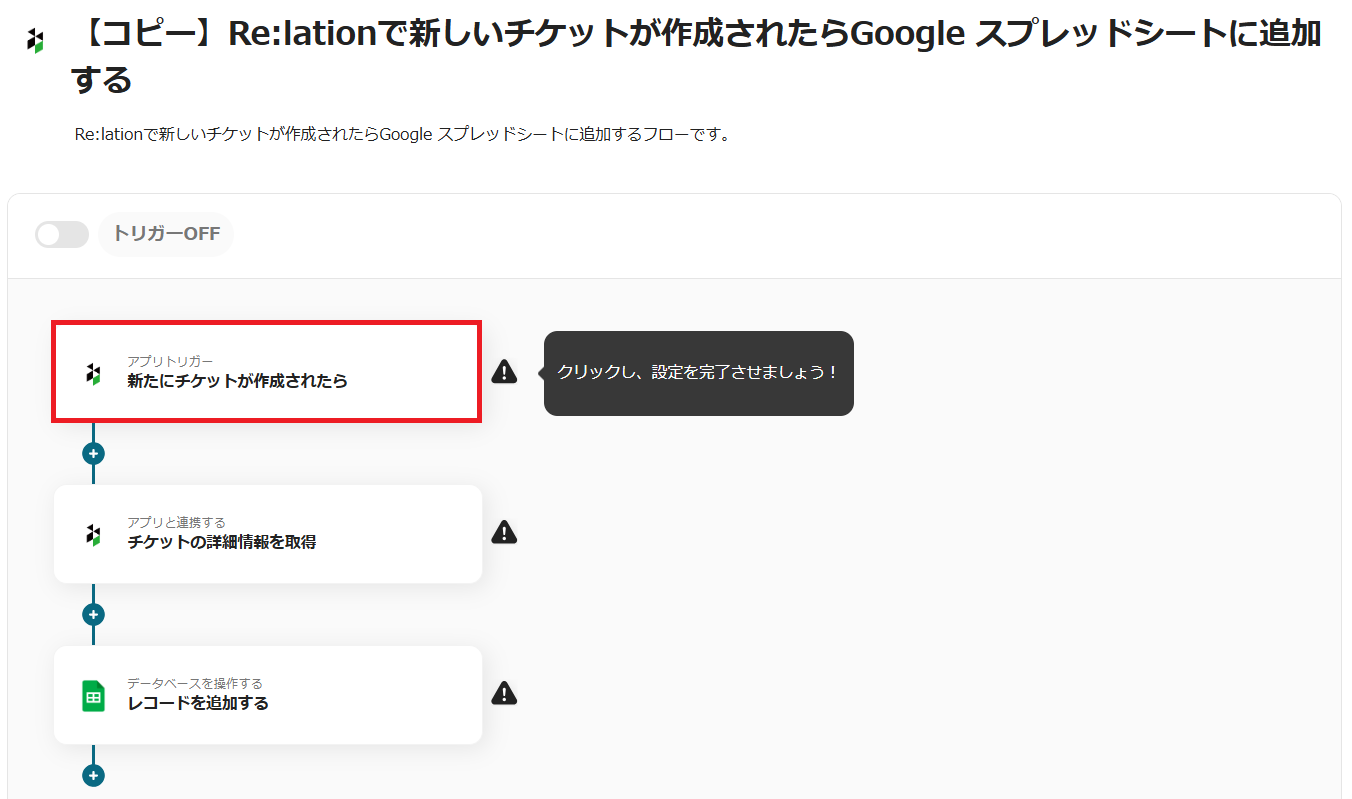Open the 新たにチケットが作成されたら trigger step
This screenshot has height=799, width=1352.
click(267, 372)
